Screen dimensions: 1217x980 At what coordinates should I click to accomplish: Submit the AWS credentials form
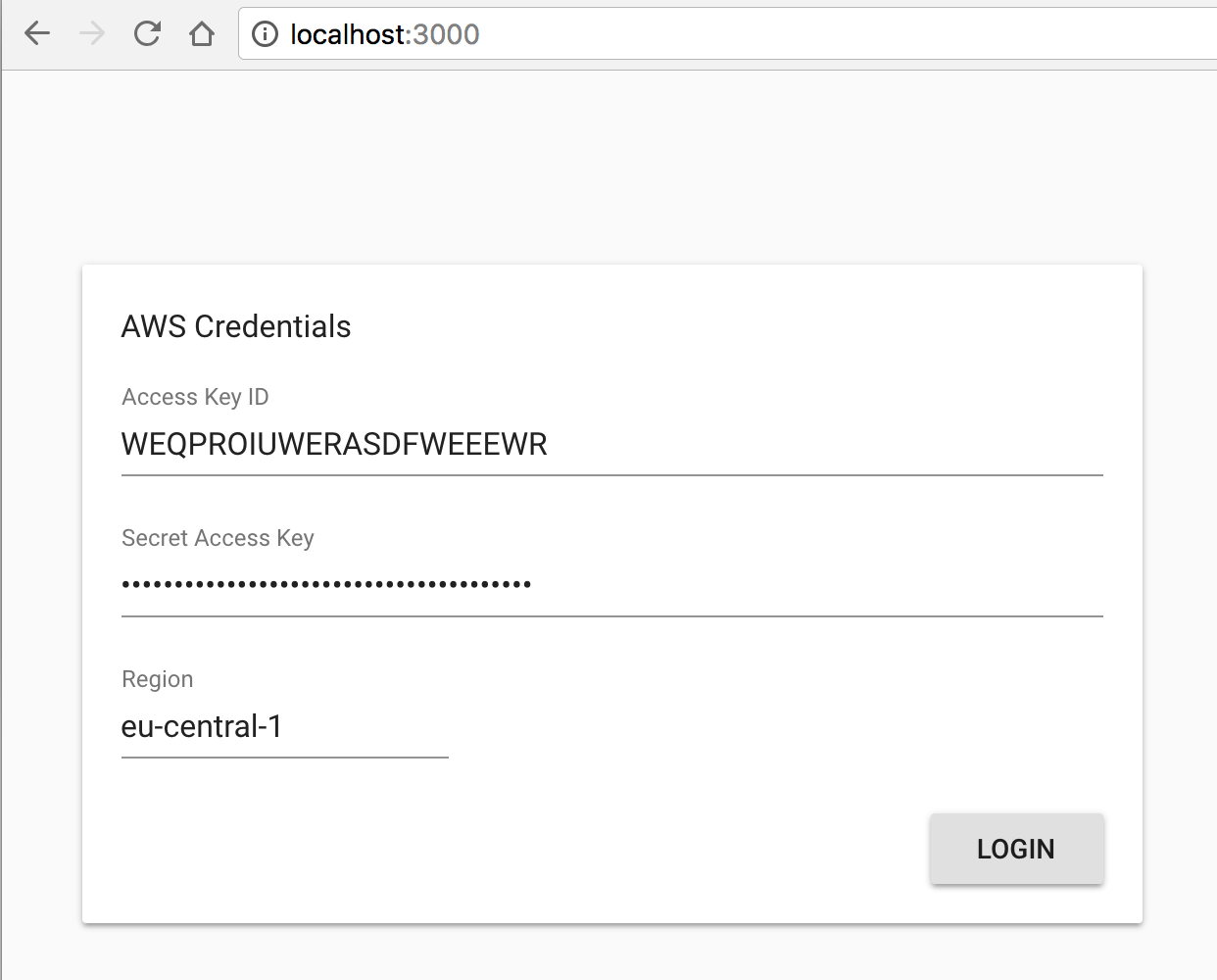coord(1016,849)
